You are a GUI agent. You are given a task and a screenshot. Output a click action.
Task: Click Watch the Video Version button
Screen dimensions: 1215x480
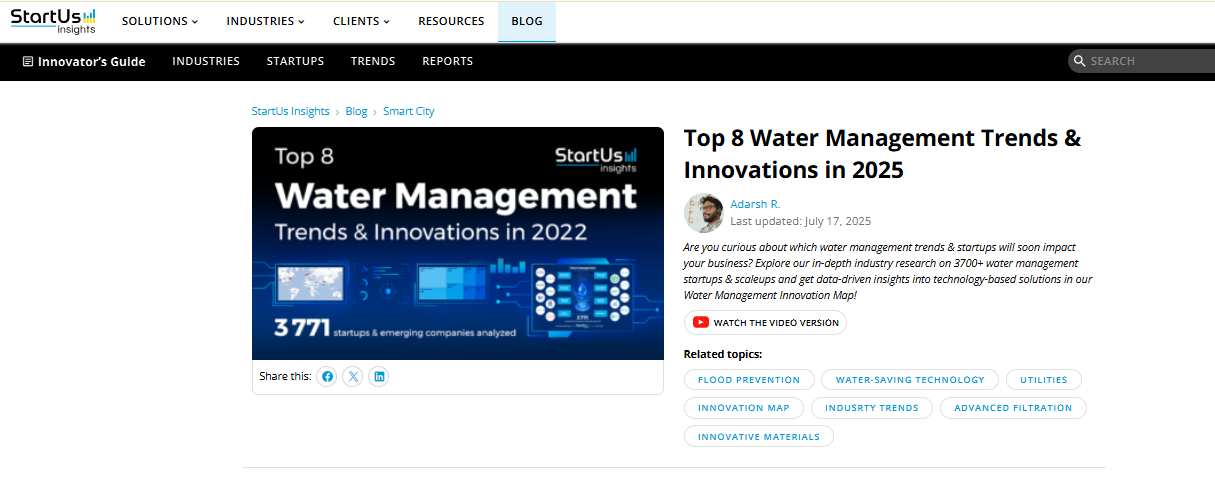tap(765, 323)
